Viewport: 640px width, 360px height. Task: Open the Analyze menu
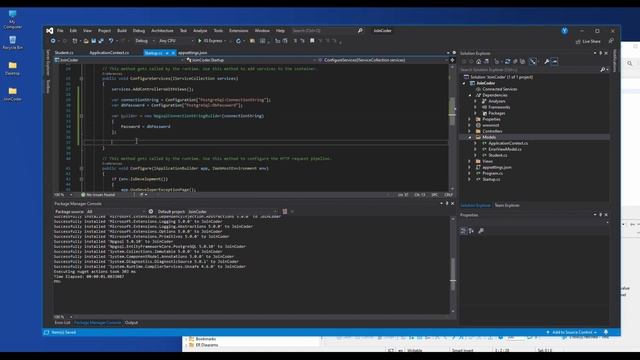200,31
